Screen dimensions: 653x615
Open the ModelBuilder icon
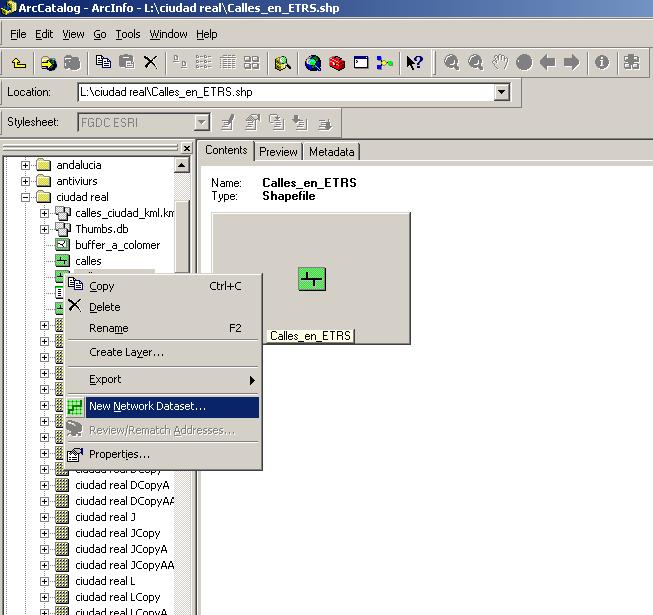coord(385,63)
